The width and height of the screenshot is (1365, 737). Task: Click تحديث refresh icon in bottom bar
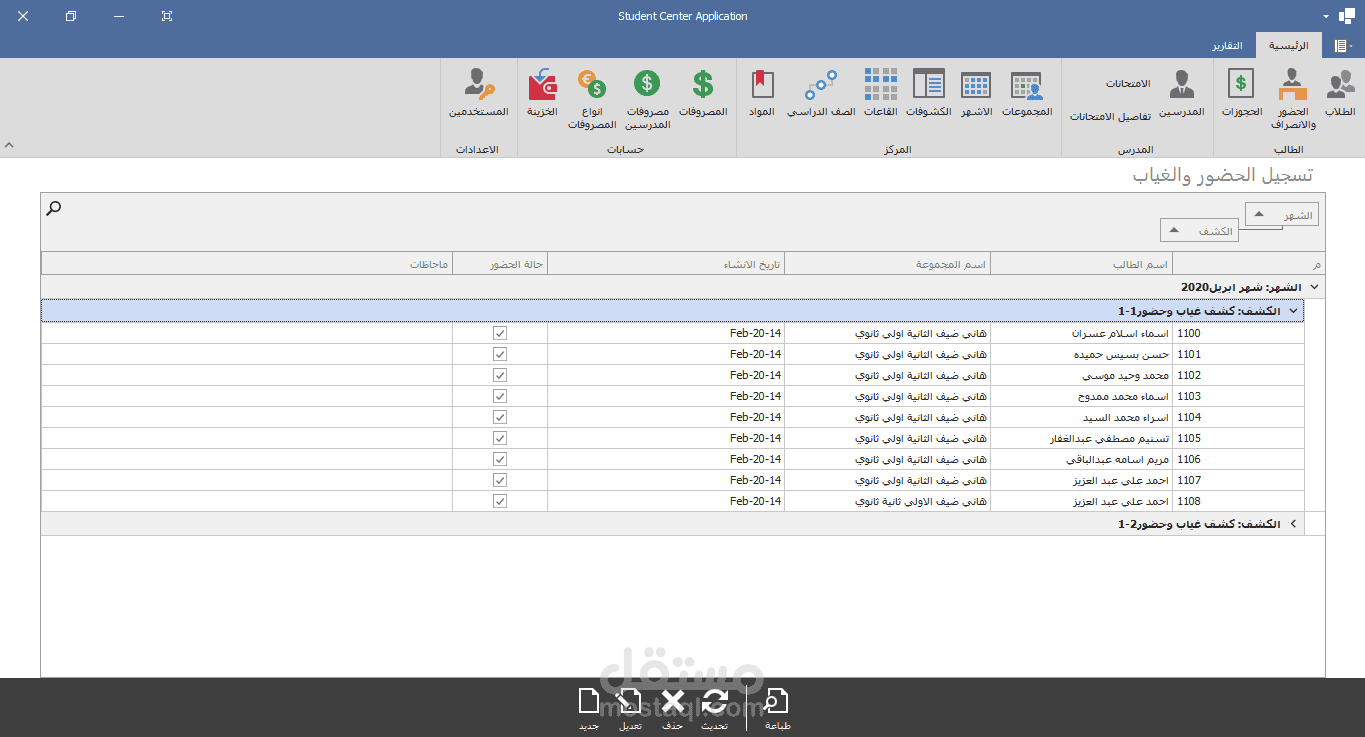(714, 709)
